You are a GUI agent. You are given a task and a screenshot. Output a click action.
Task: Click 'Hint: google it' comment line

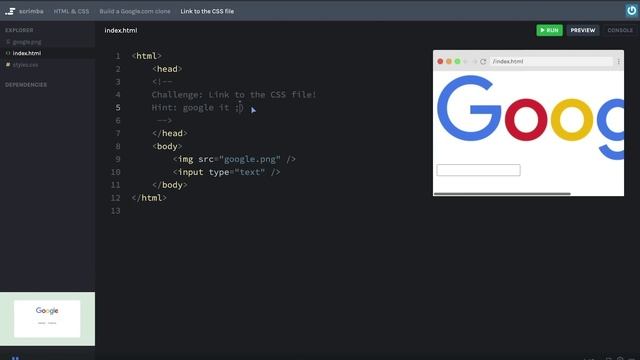(x=197, y=107)
